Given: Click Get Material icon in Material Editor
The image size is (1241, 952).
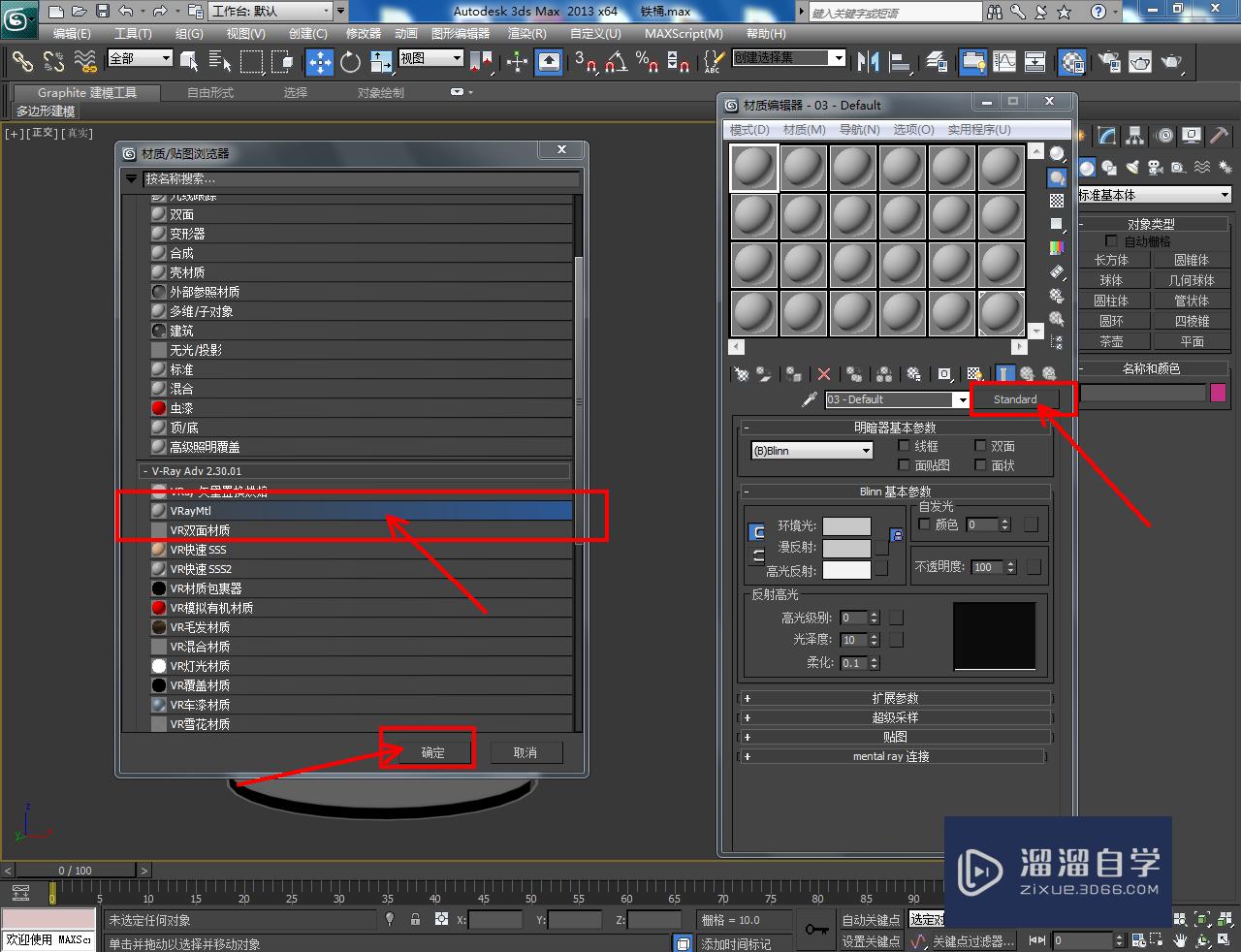Looking at the screenshot, I should pyautogui.click(x=742, y=374).
